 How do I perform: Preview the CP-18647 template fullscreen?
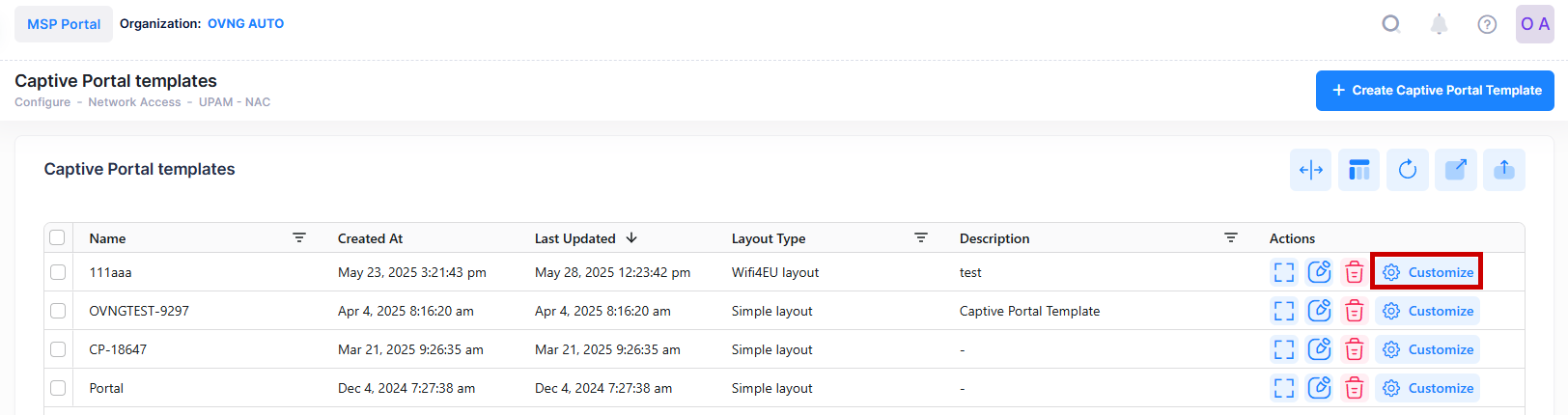point(1283,349)
